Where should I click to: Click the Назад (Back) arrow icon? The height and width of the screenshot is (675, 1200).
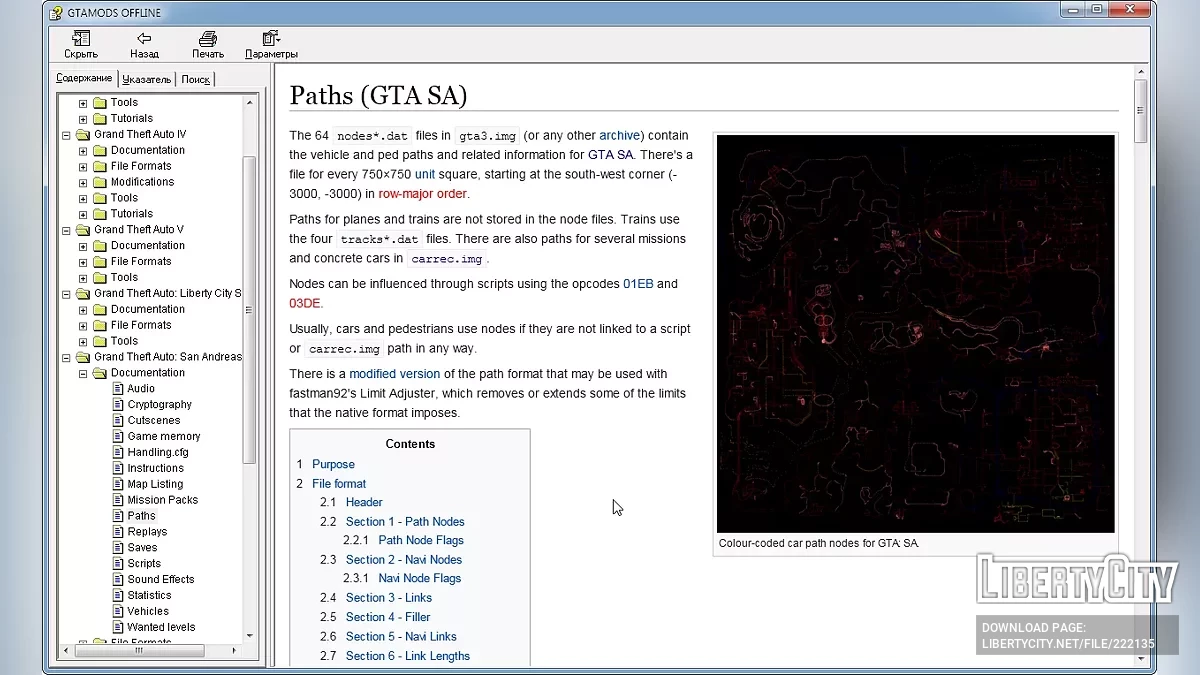(144, 39)
